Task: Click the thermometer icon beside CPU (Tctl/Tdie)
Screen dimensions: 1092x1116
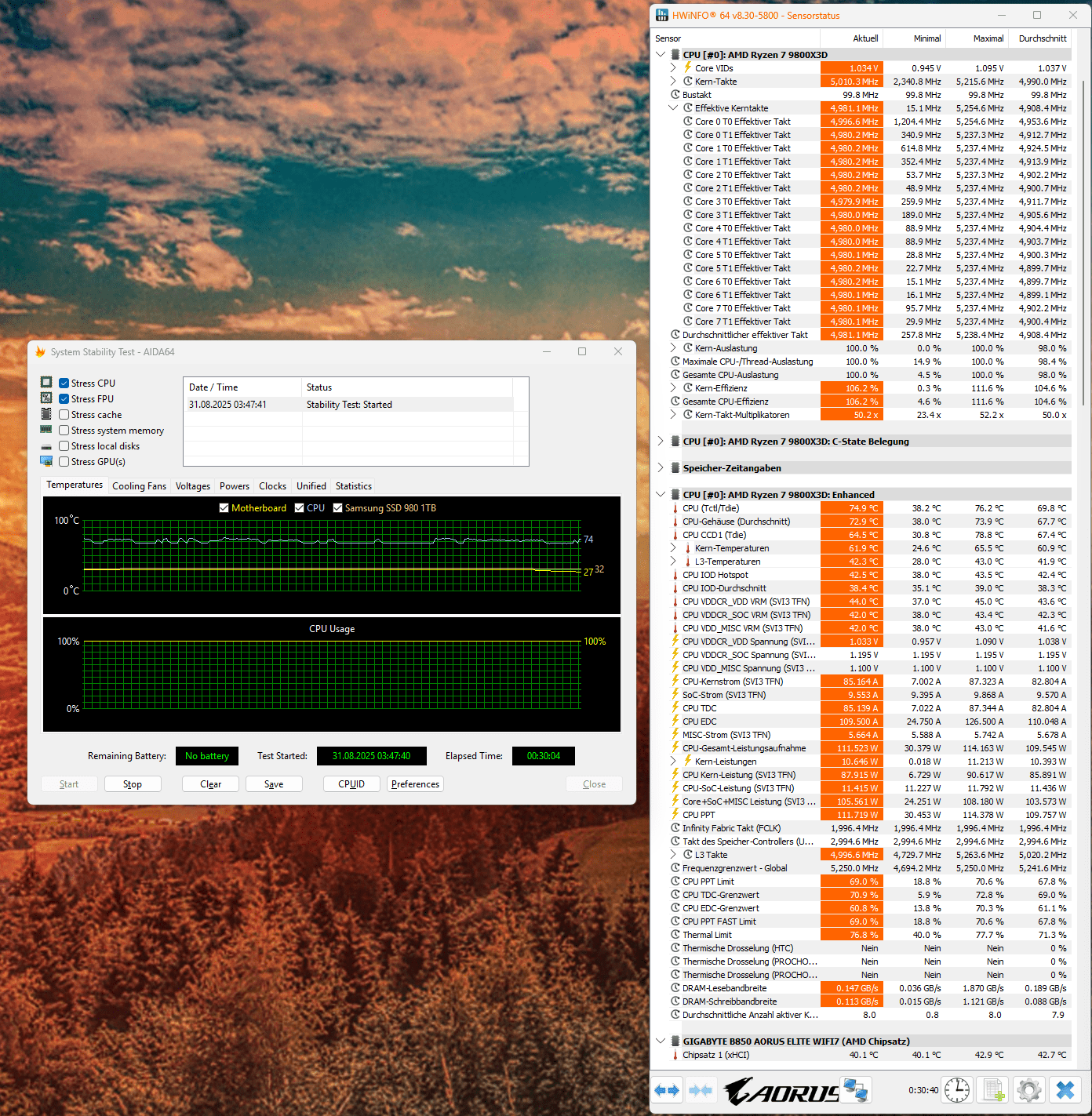Action: [x=675, y=508]
